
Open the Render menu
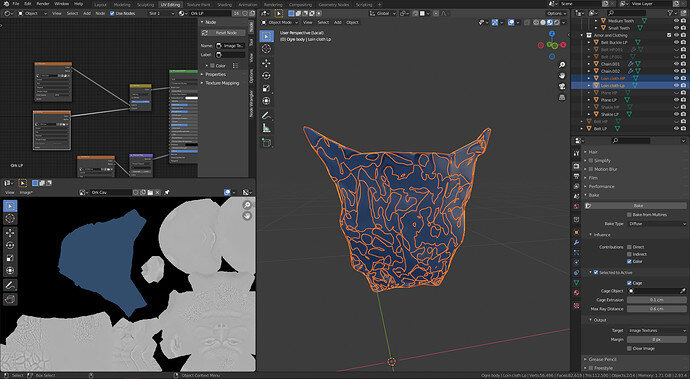pyautogui.click(x=43, y=4)
